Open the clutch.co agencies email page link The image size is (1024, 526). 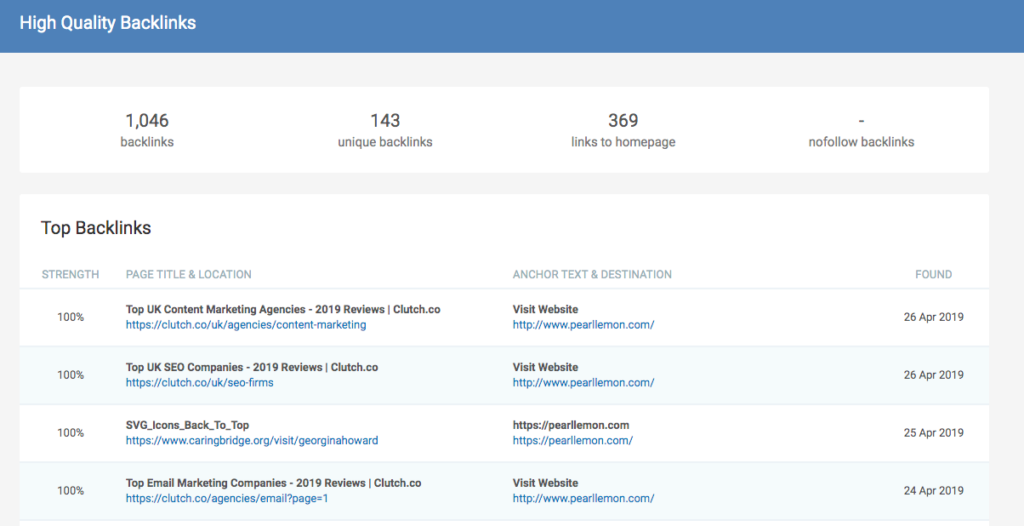[x=227, y=499]
